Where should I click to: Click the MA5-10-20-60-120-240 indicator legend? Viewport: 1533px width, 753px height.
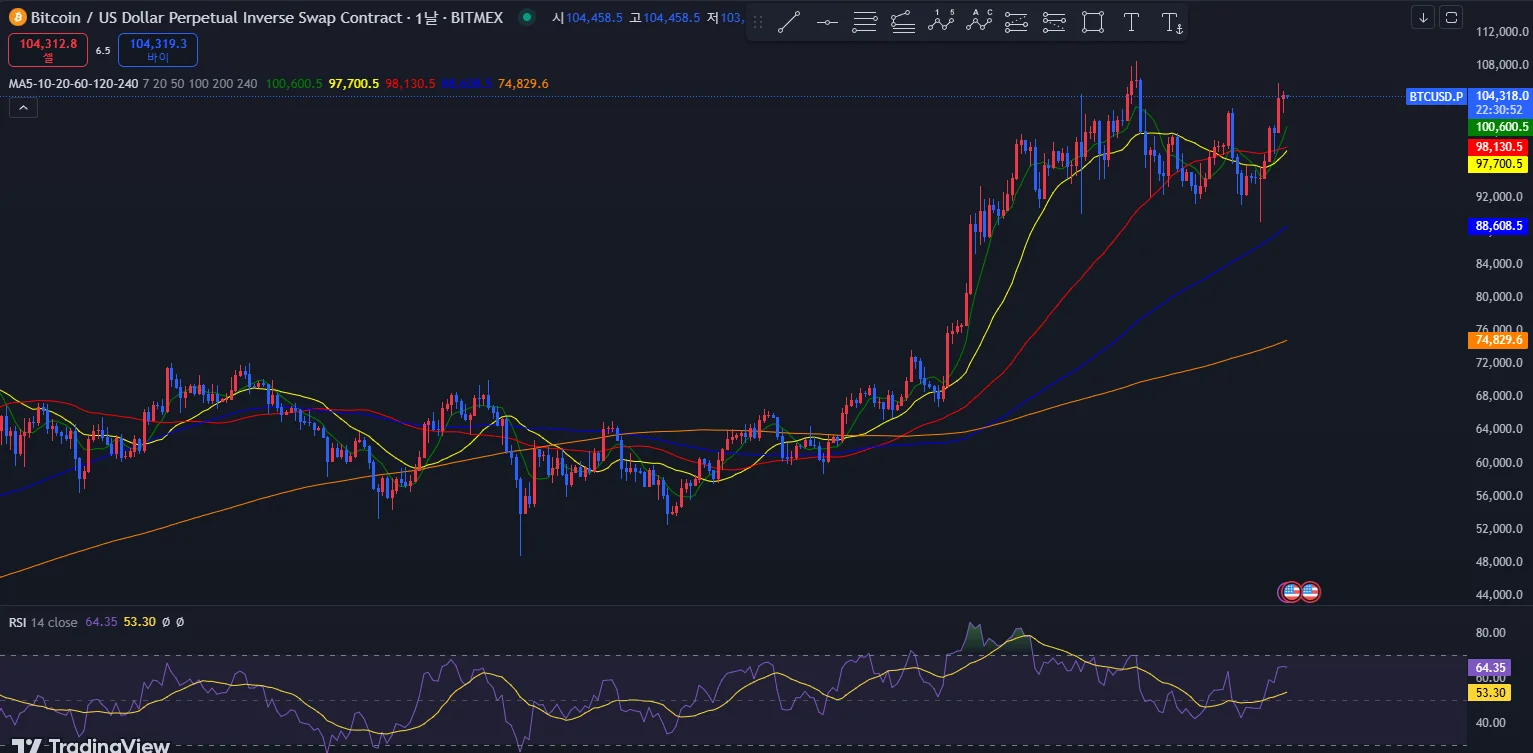(73, 83)
